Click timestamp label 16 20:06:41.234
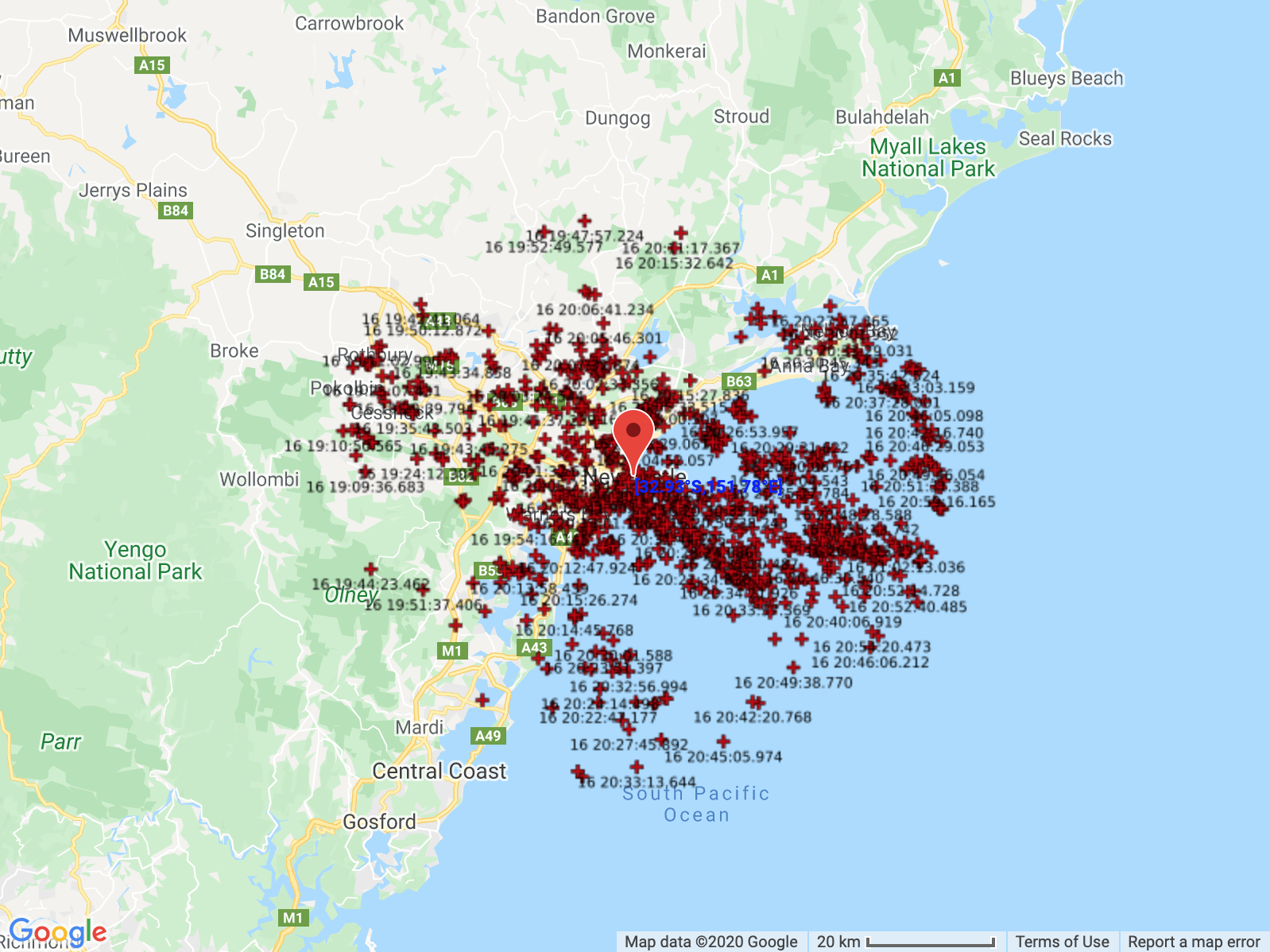This screenshot has width=1270, height=952. point(594,310)
